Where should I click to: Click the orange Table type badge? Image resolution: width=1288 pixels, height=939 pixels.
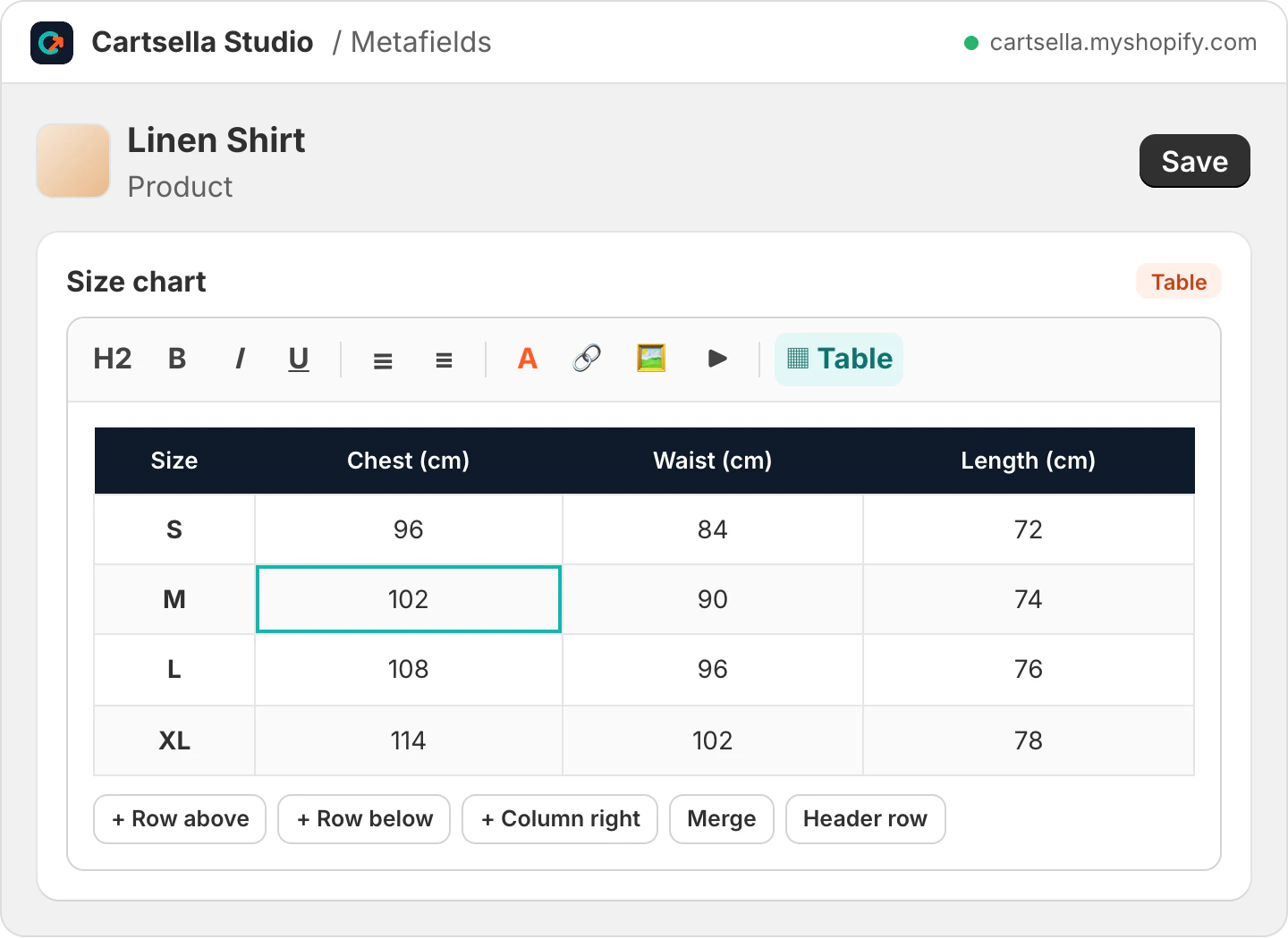[1179, 282]
